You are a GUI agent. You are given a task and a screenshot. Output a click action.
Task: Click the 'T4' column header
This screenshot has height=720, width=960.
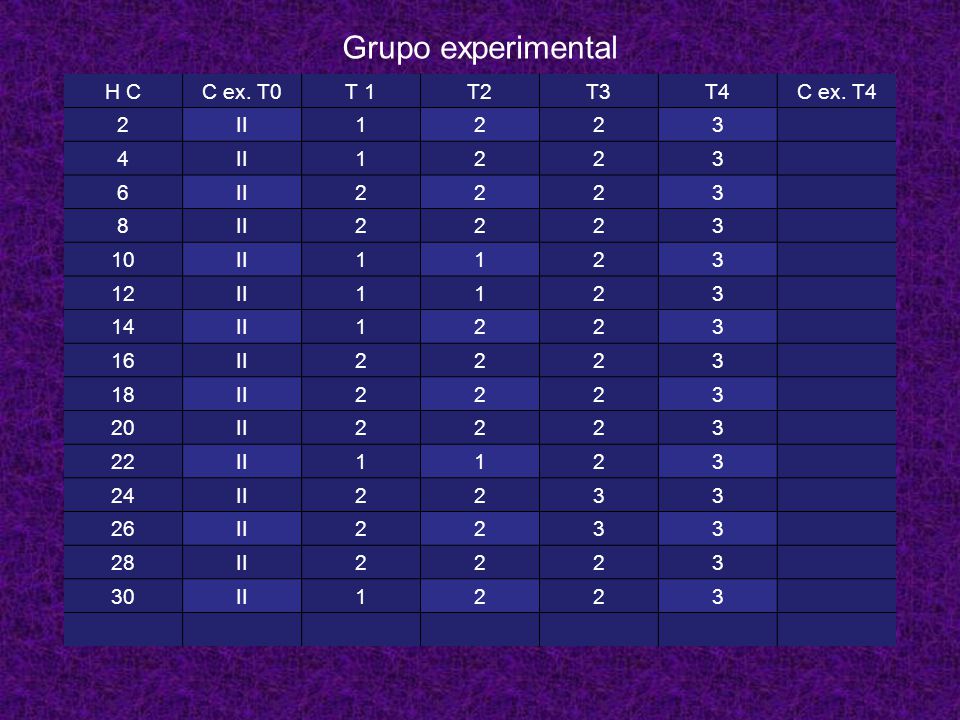(x=718, y=91)
